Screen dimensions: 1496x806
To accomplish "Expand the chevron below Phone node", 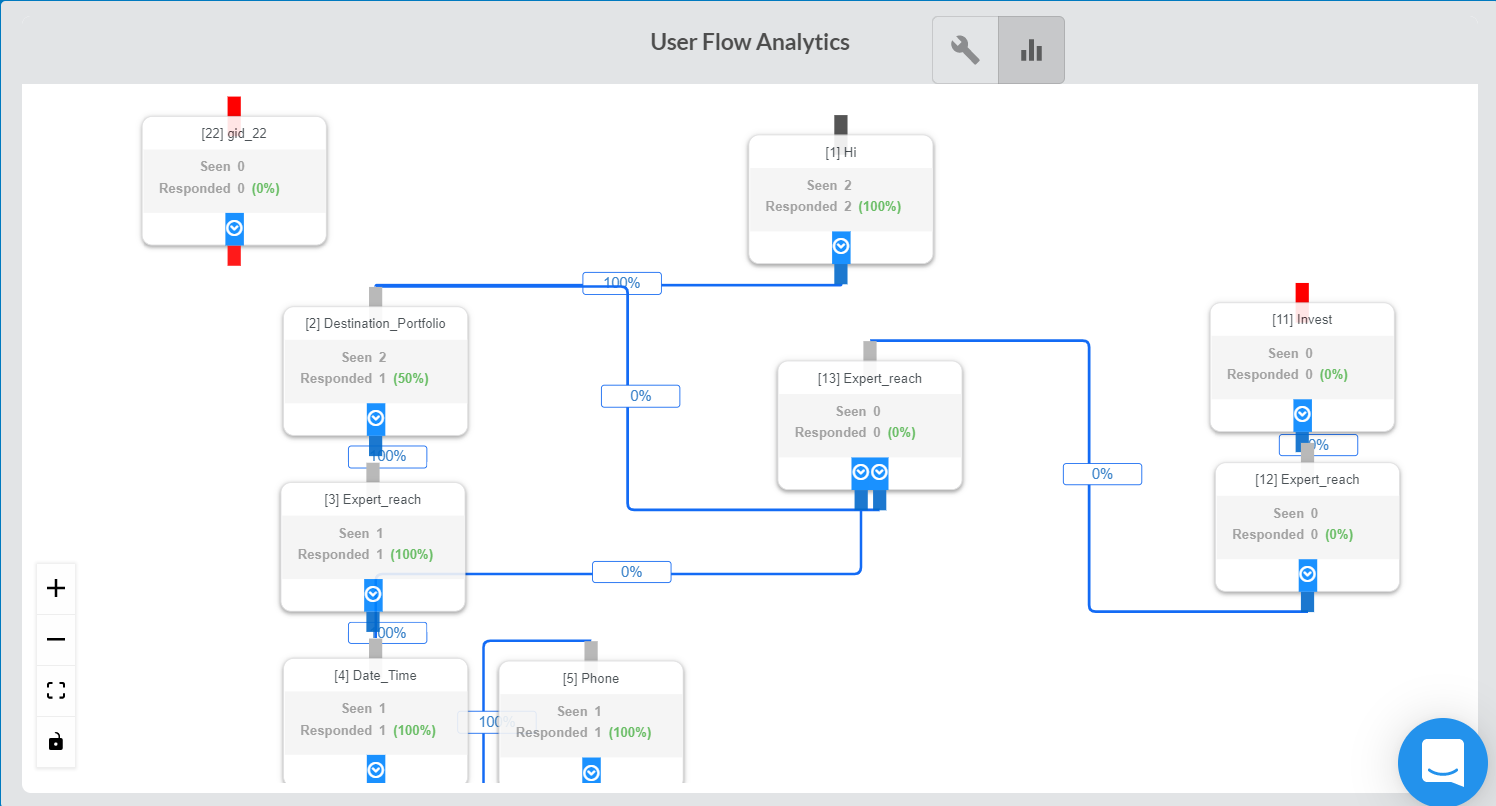I will click(591, 770).
